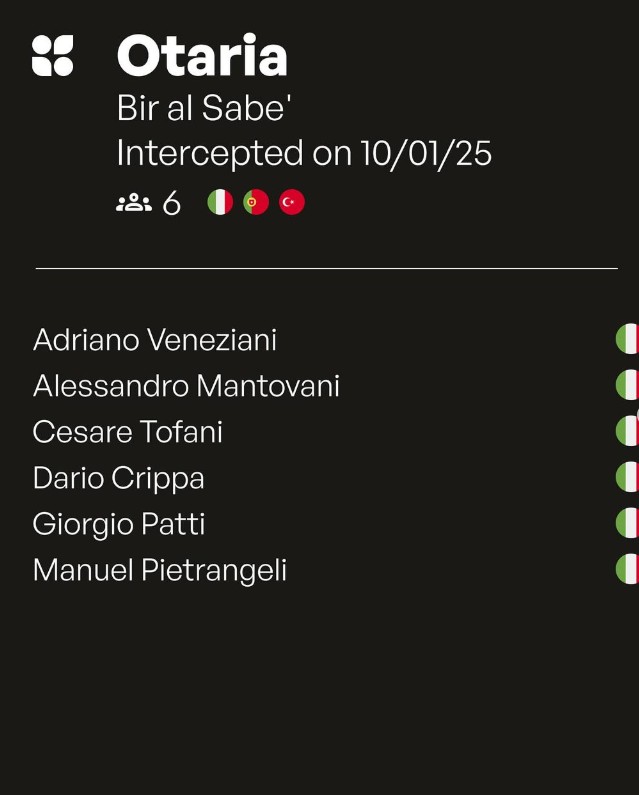639x795 pixels.
Task: Click Italian flag beside Giorgio Patti
Action: 627,523
